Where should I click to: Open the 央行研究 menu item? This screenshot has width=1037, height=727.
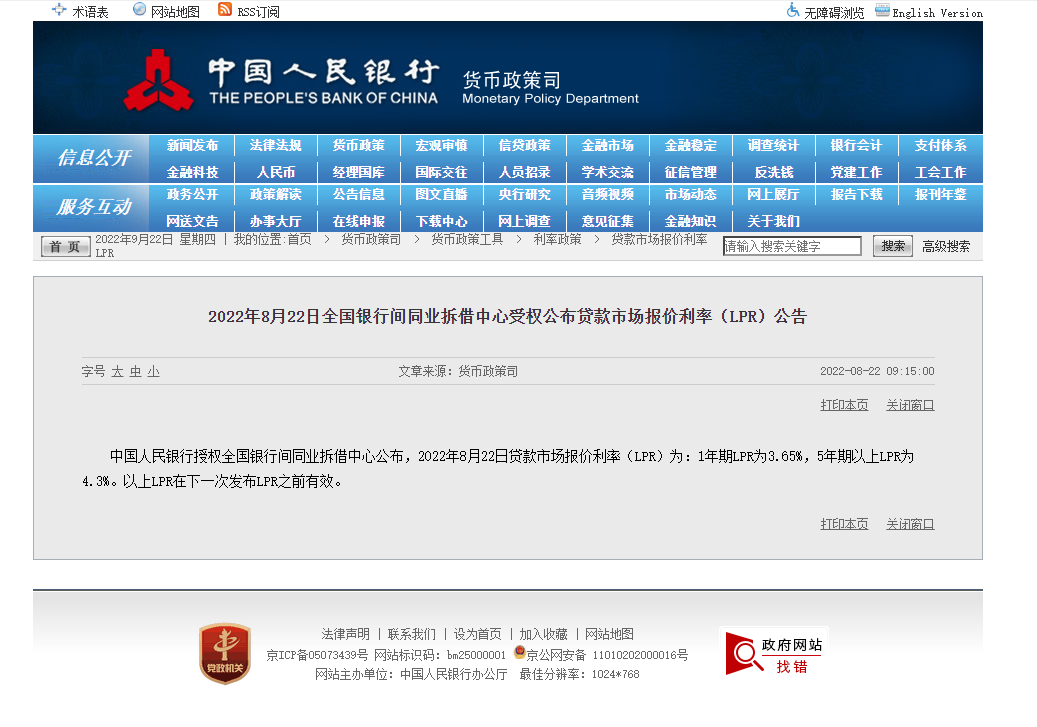524,194
